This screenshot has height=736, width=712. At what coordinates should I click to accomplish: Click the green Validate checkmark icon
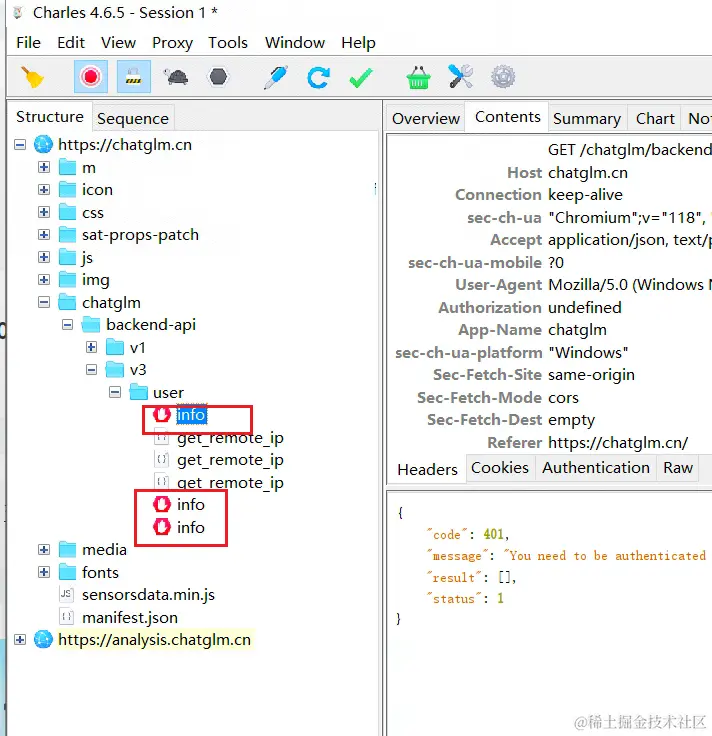[361, 77]
